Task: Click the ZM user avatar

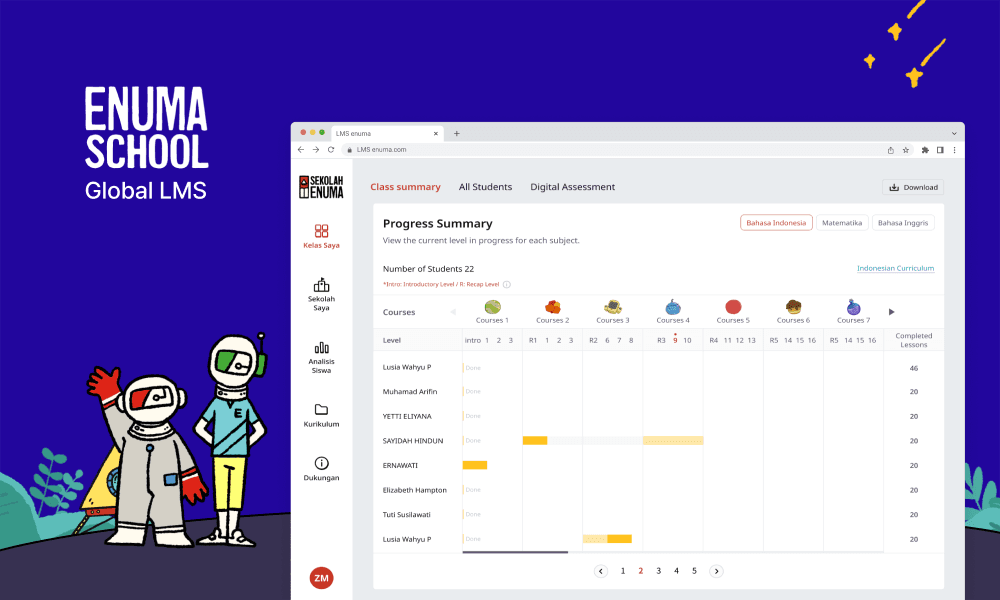Action: (x=321, y=578)
